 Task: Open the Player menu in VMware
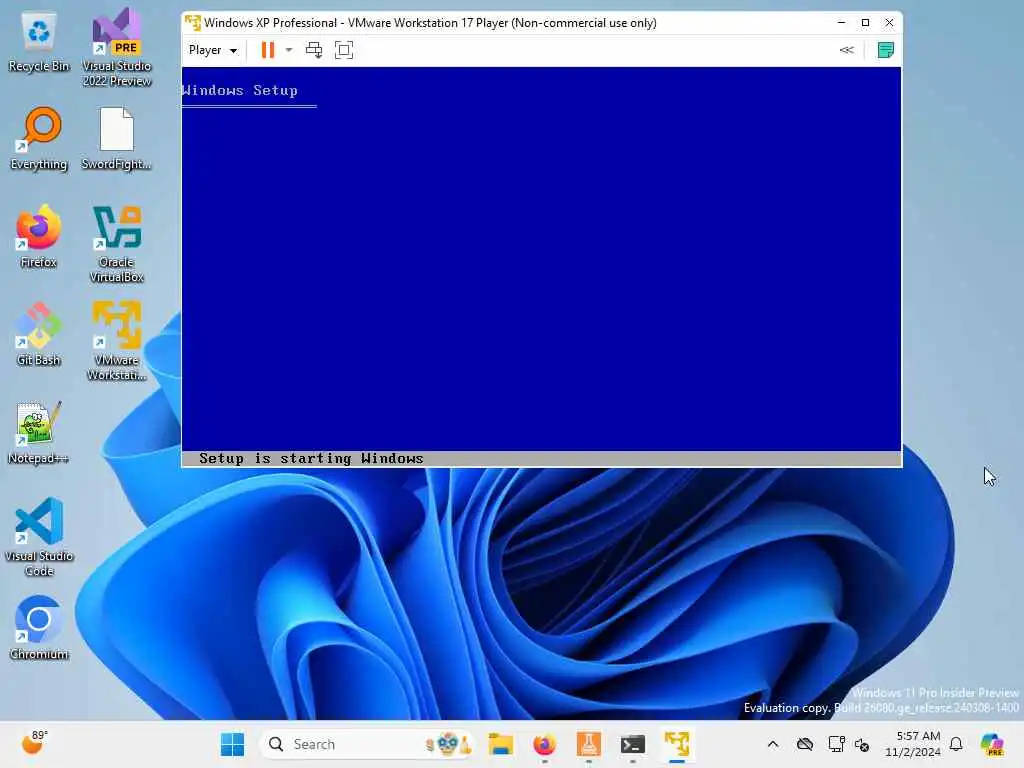pyautogui.click(x=212, y=50)
